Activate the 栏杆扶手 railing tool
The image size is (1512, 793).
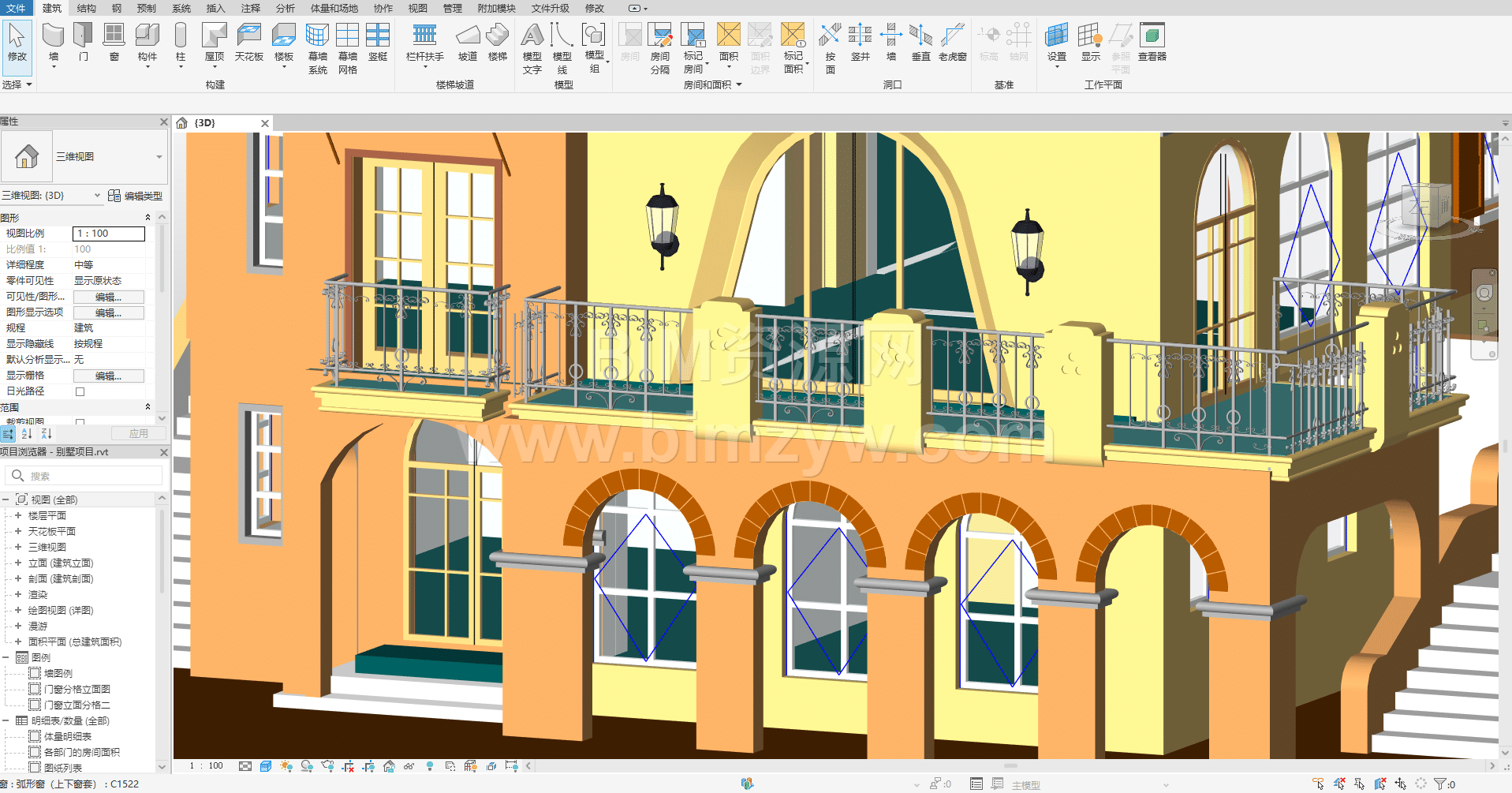(424, 43)
